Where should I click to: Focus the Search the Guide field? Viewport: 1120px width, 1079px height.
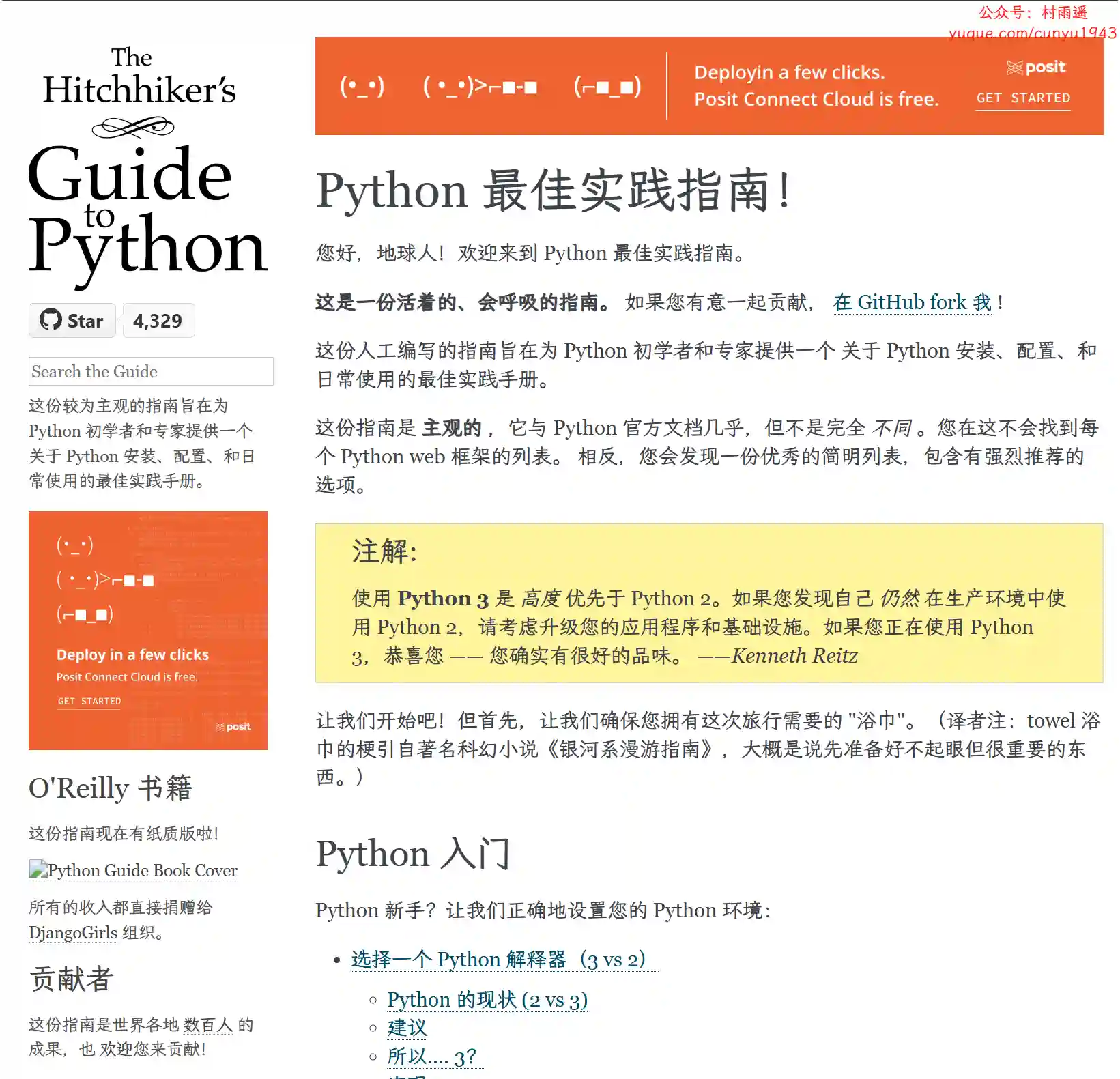[151, 371]
